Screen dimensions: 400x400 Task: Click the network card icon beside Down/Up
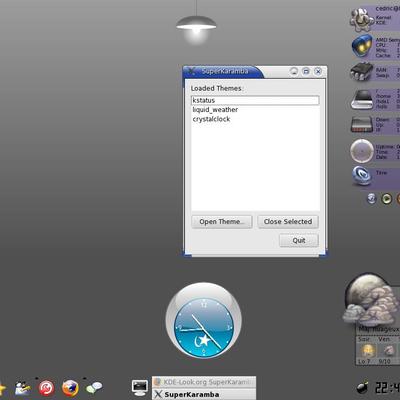click(x=362, y=125)
